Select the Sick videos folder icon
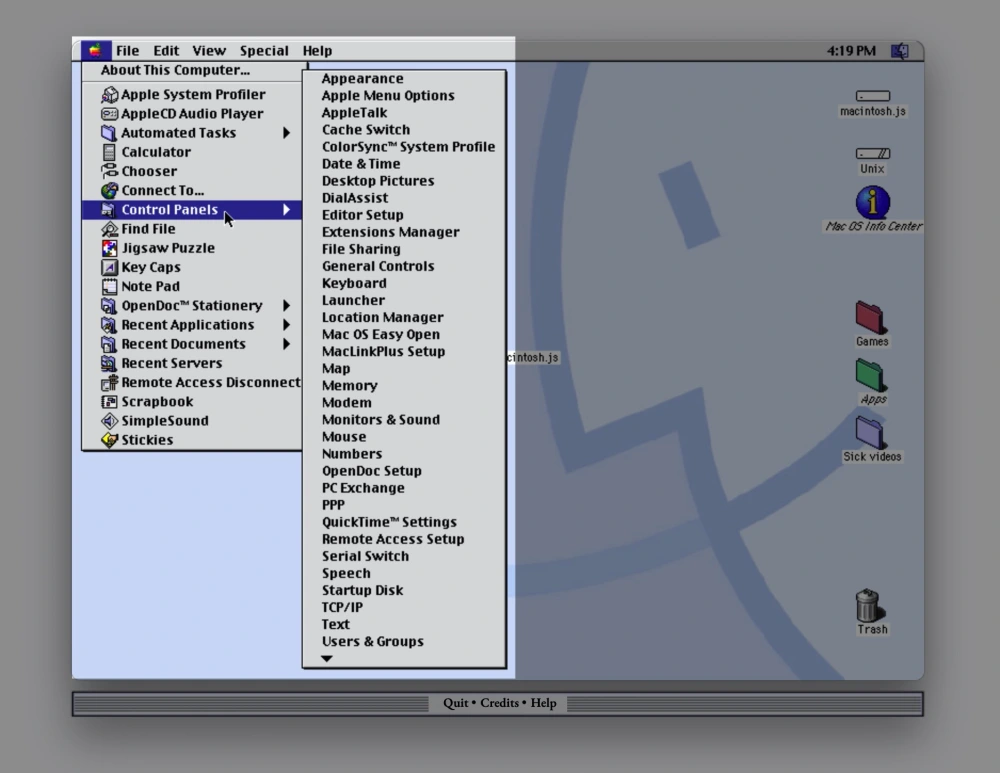This screenshot has height=773, width=1000. point(871,432)
